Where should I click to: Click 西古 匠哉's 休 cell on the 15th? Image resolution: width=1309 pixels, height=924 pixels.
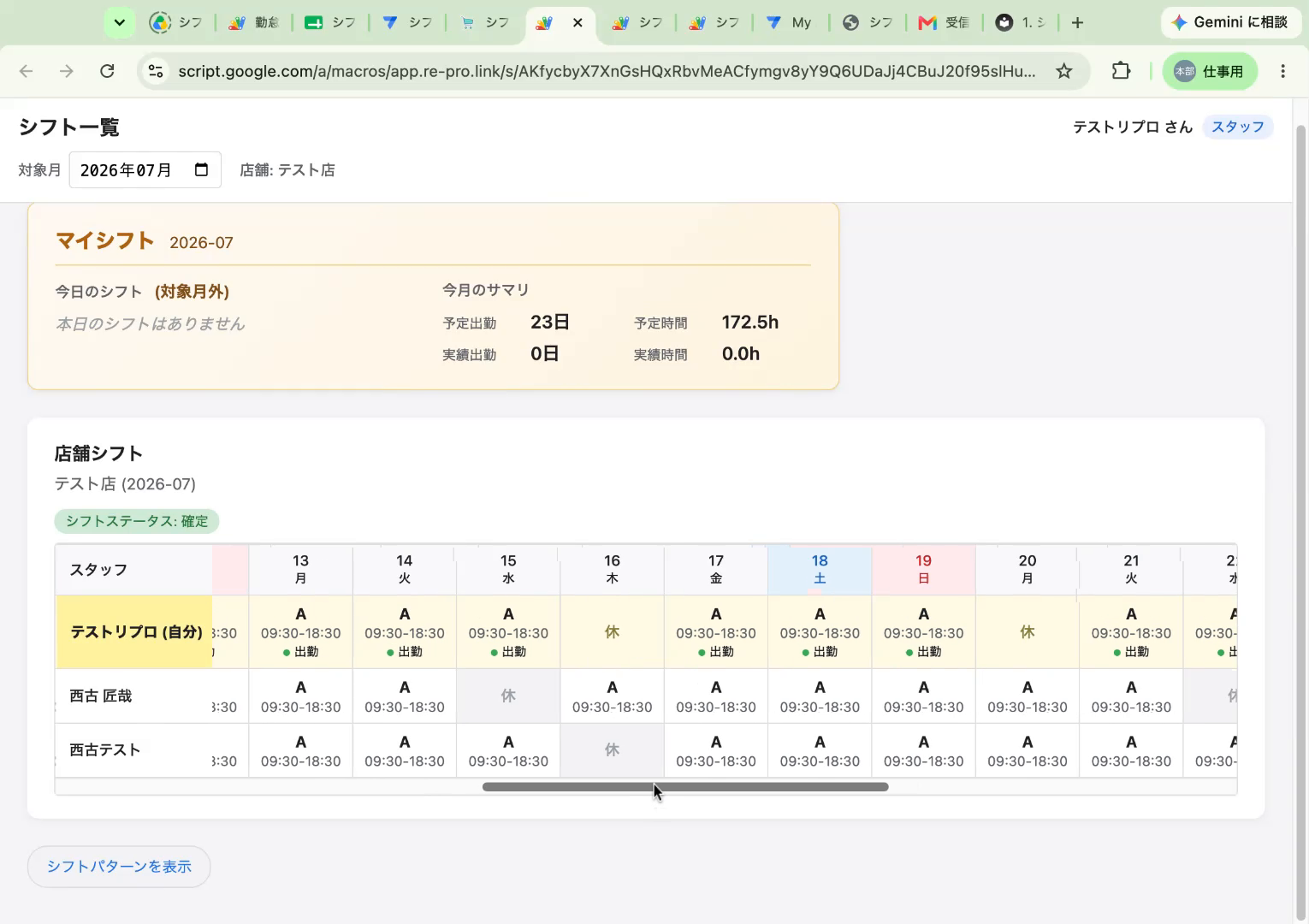pos(508,696)
